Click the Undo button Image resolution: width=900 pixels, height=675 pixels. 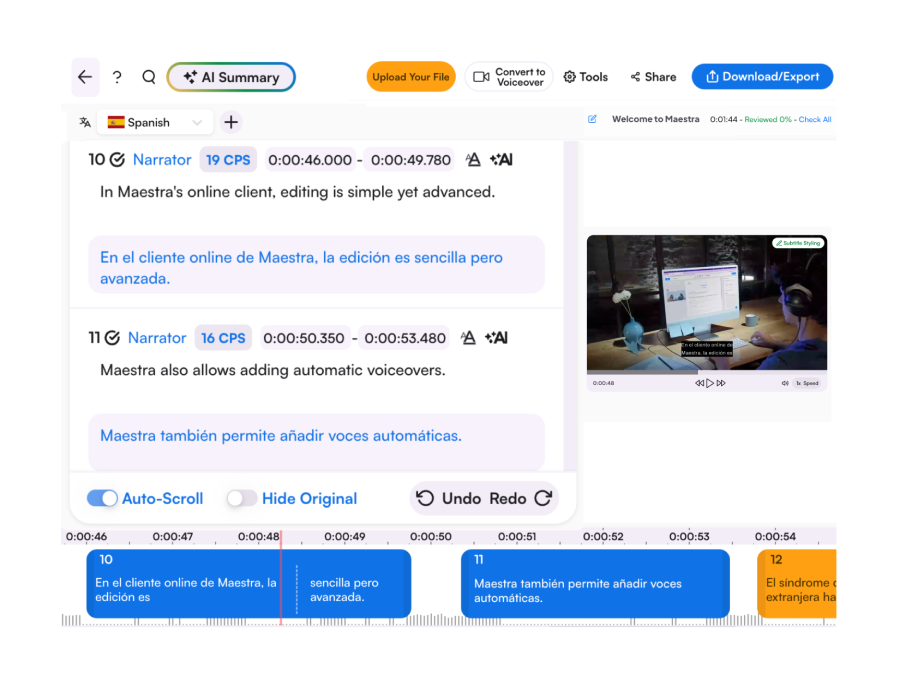(x=448, y=498)
